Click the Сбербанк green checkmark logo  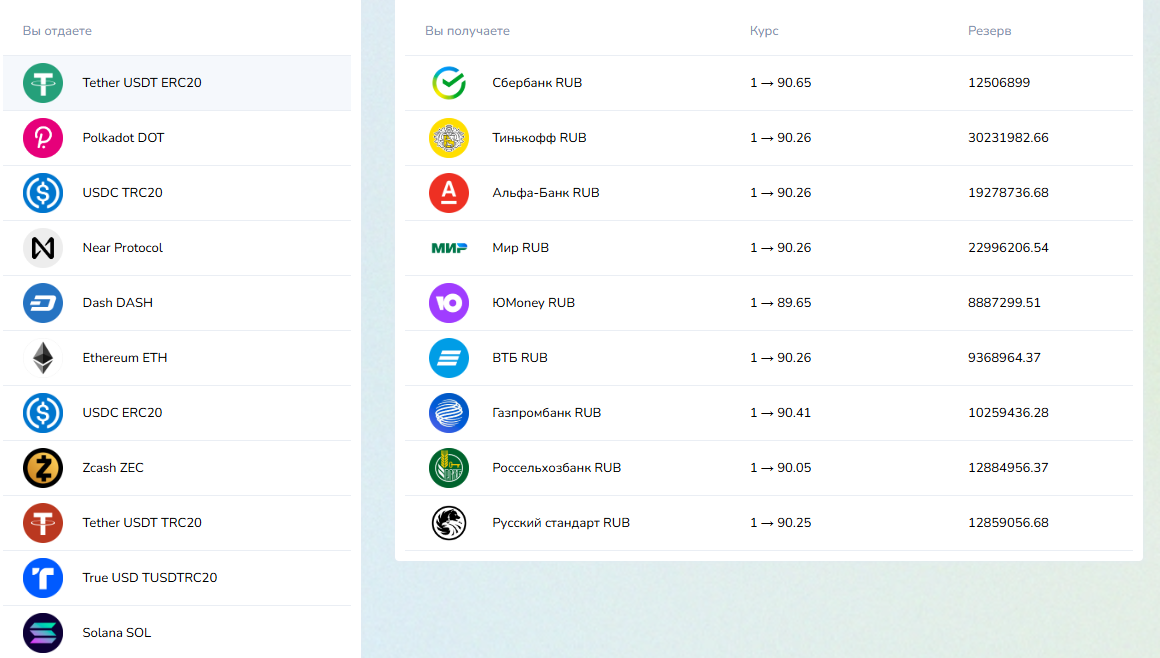pos(449,83)
